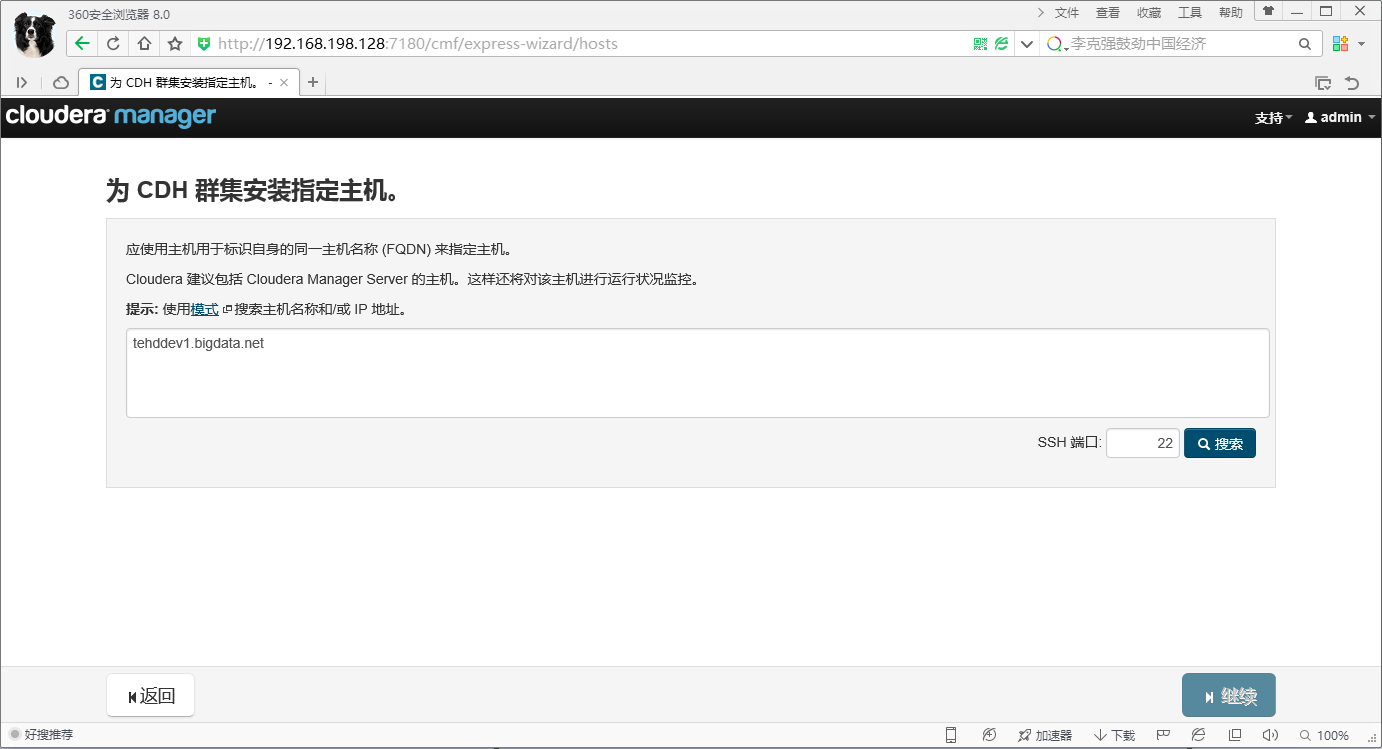The width and height of the screenshot is (1382, 749).
Task: Open the admin user dropdown
Action: point(1340,118)
